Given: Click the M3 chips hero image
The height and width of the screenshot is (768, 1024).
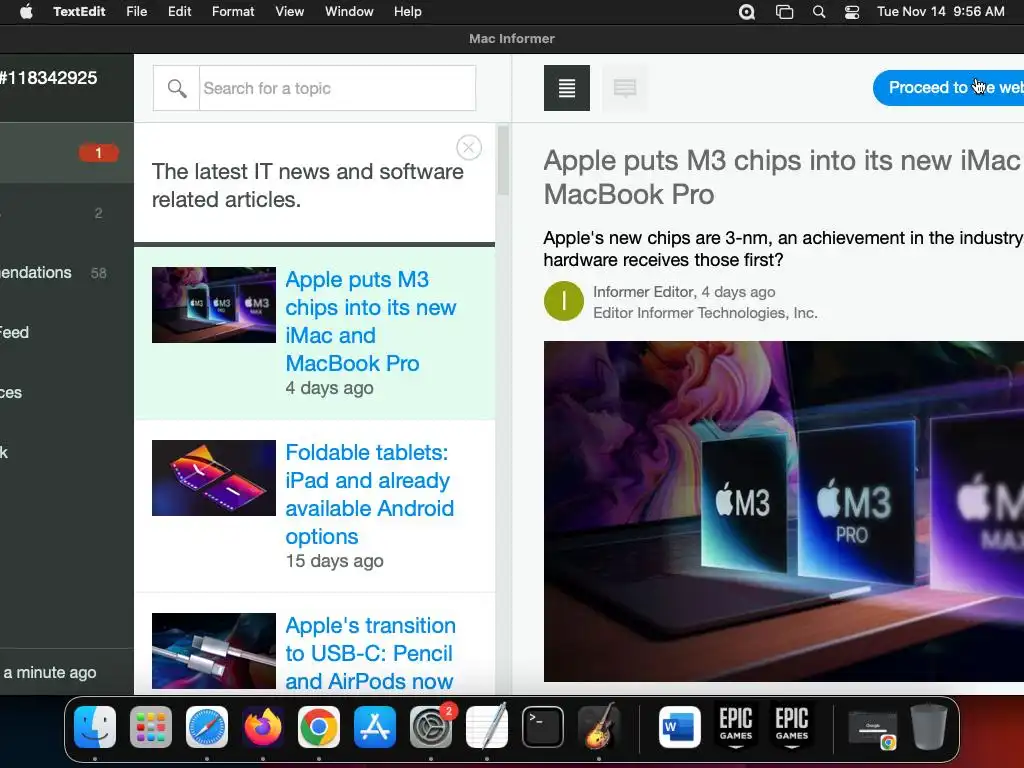Looking at the screenshot, I should tap(784, 511).
